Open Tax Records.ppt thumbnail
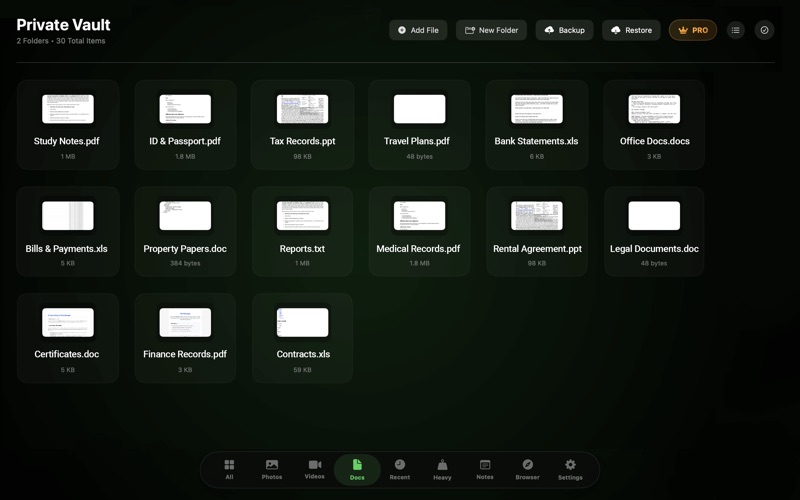The height and width of the screenshot is (500, 800). coord(303,109)
